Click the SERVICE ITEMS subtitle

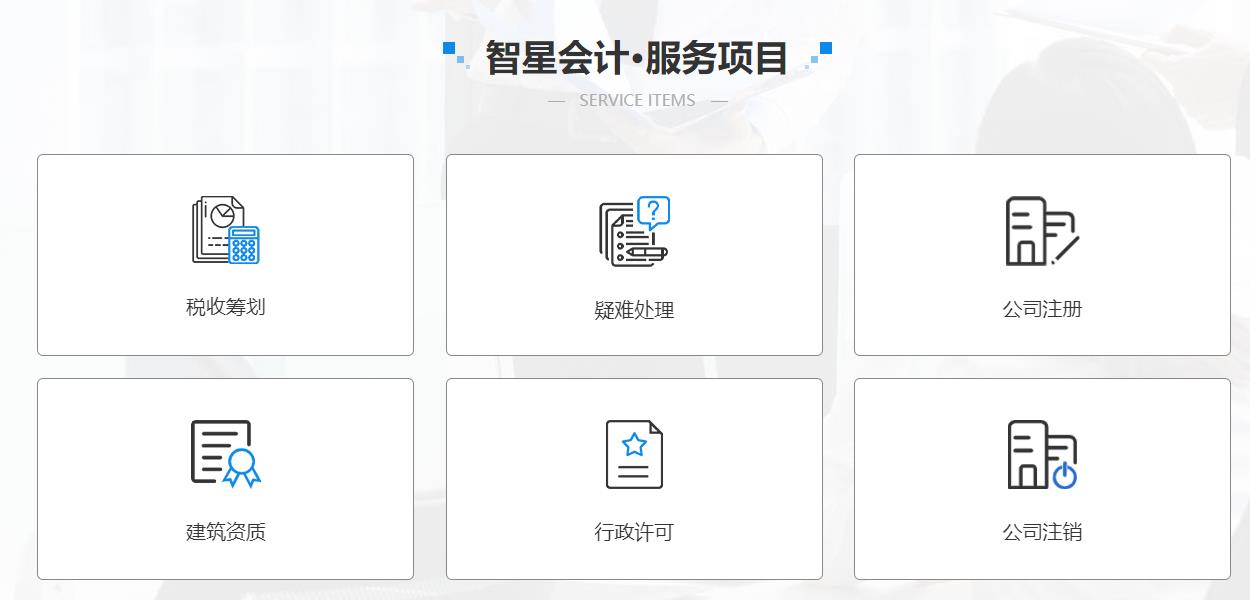click(x=637, y=100)
